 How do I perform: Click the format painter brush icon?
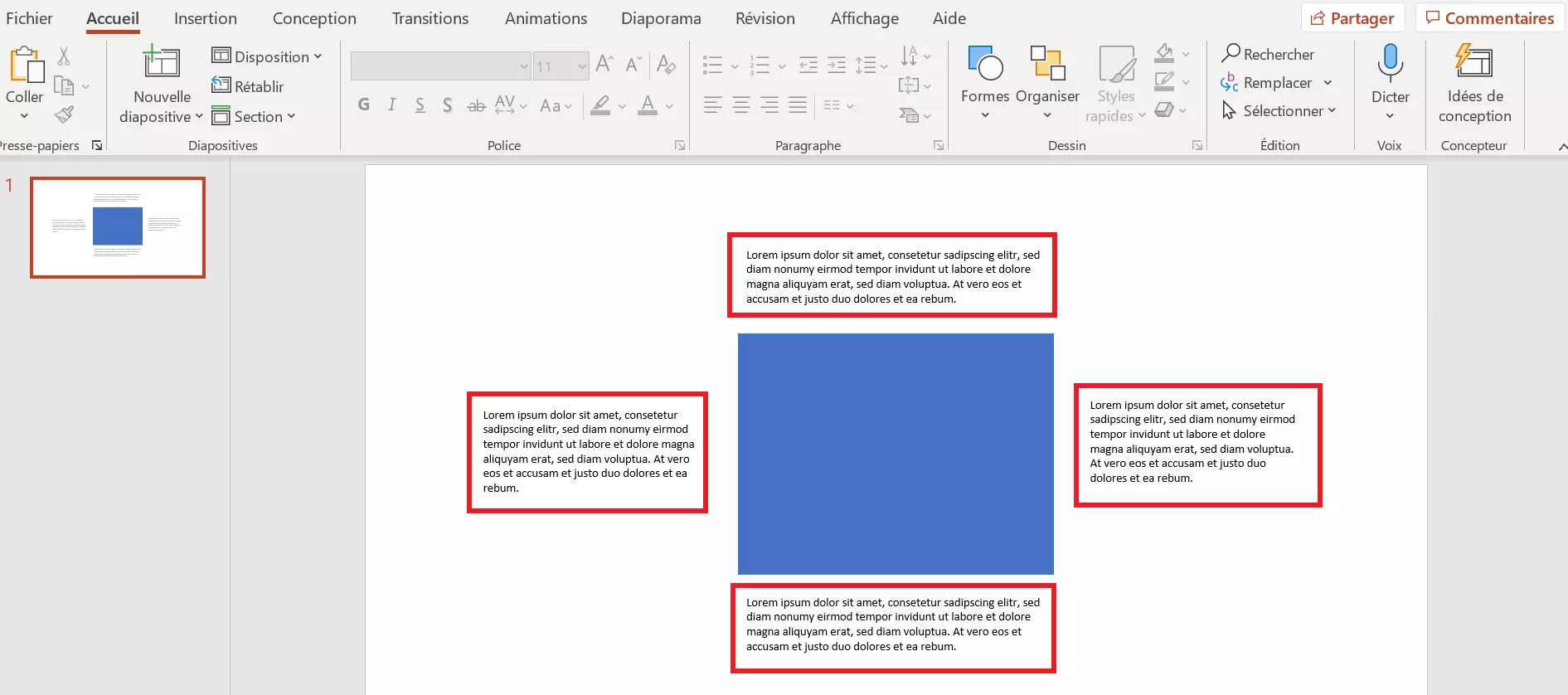pyautogui.click(x=64, y=114)
